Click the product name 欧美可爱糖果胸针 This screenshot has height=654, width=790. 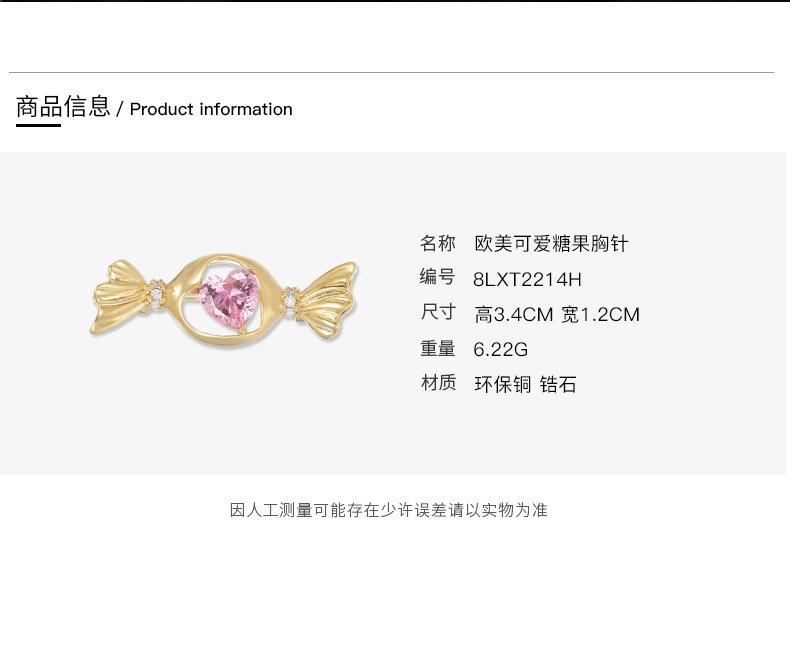[x=551, y=244]
